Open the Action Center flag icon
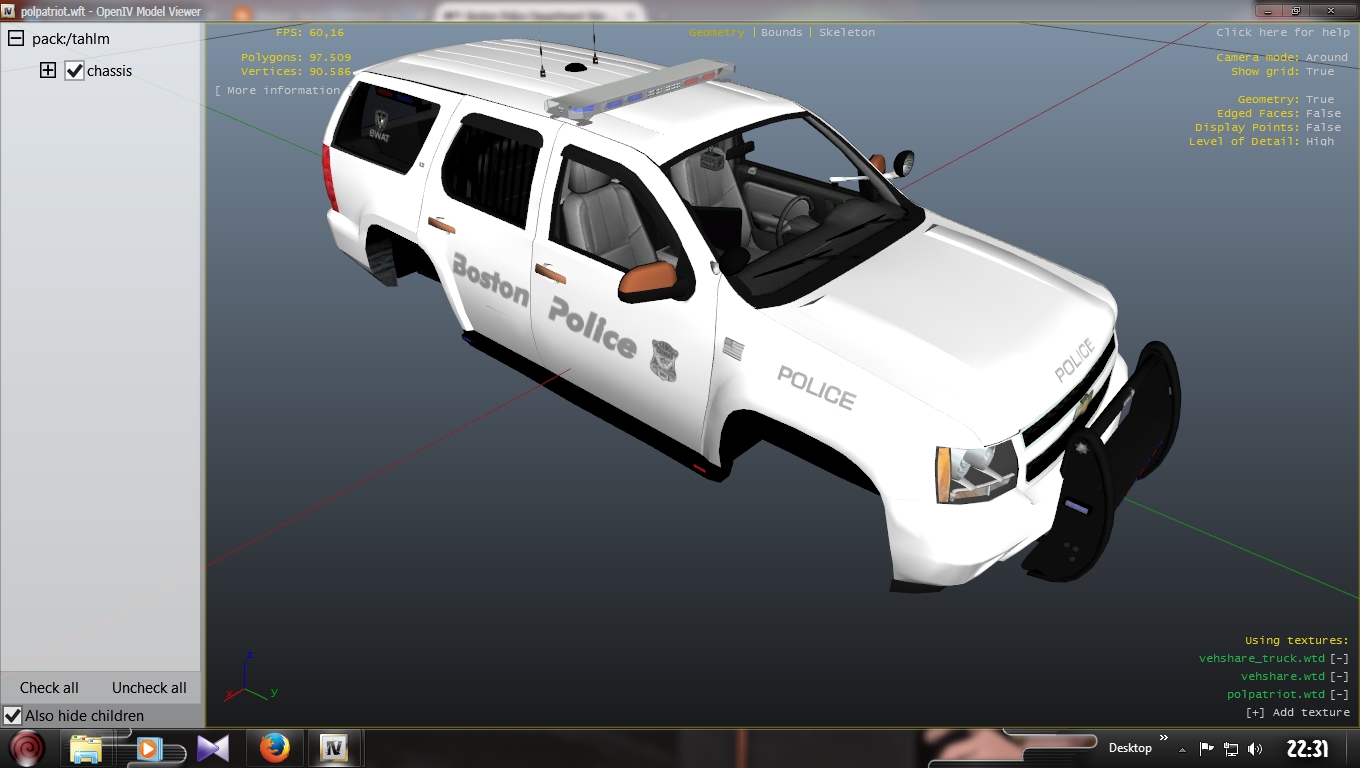Image resolution: width=1360 pixels, height=768 pixels. [1207, 749]
